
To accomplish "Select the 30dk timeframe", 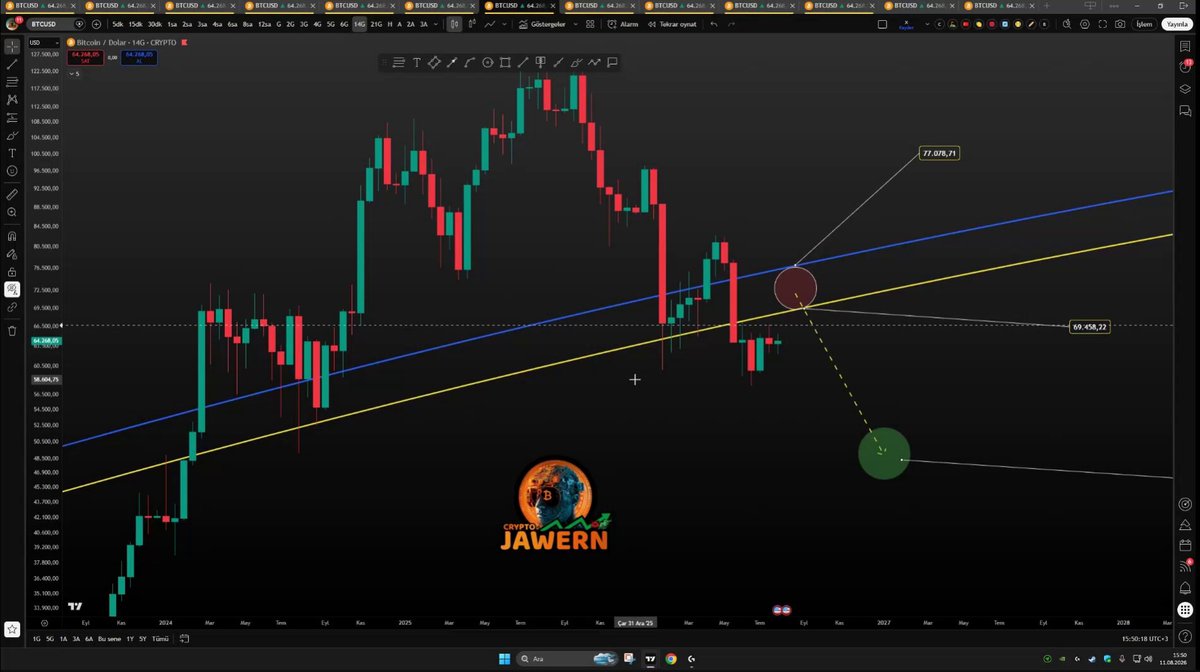I will (154, 24).
